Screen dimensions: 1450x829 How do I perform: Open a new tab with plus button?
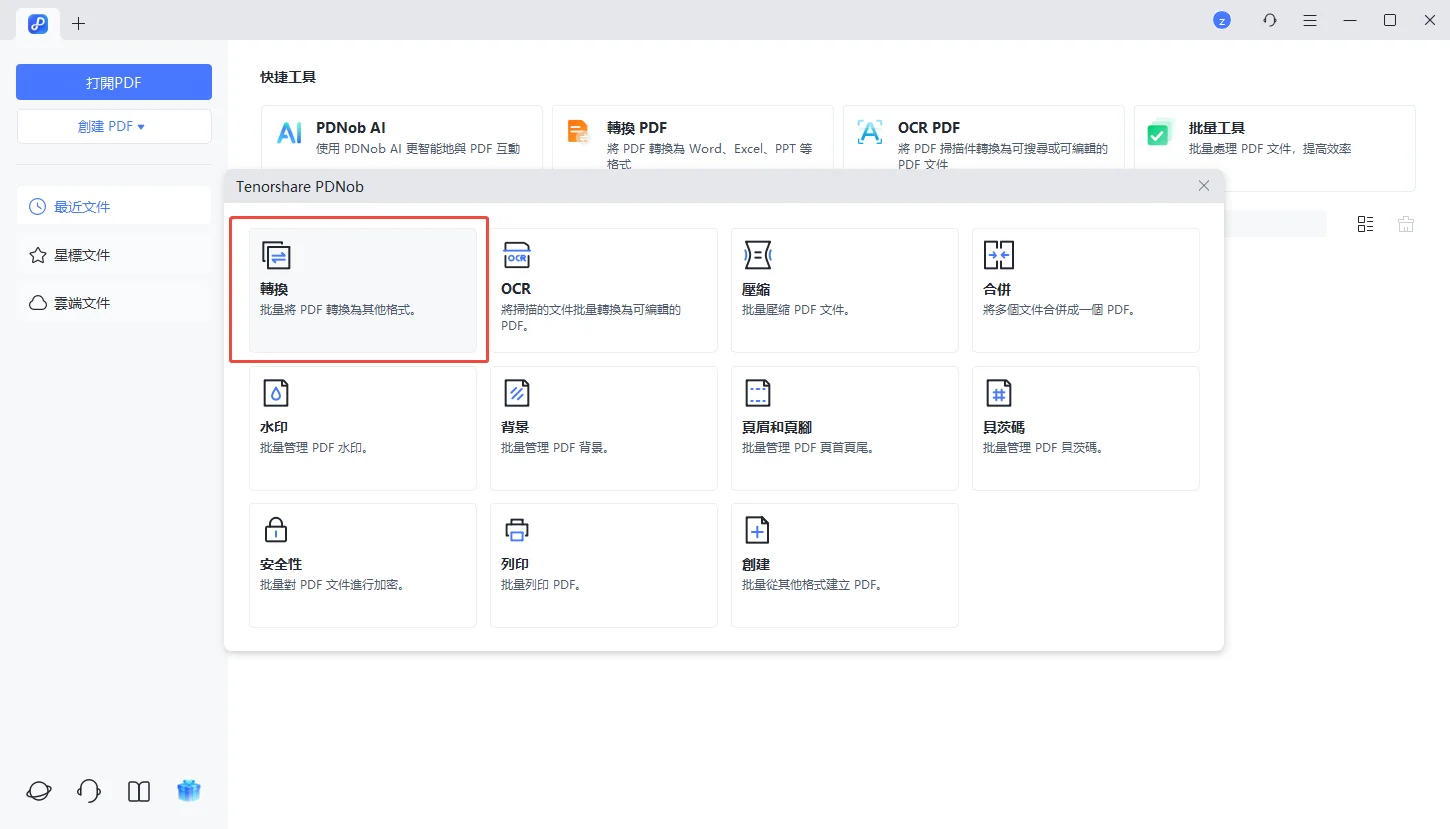click(79, 23)
